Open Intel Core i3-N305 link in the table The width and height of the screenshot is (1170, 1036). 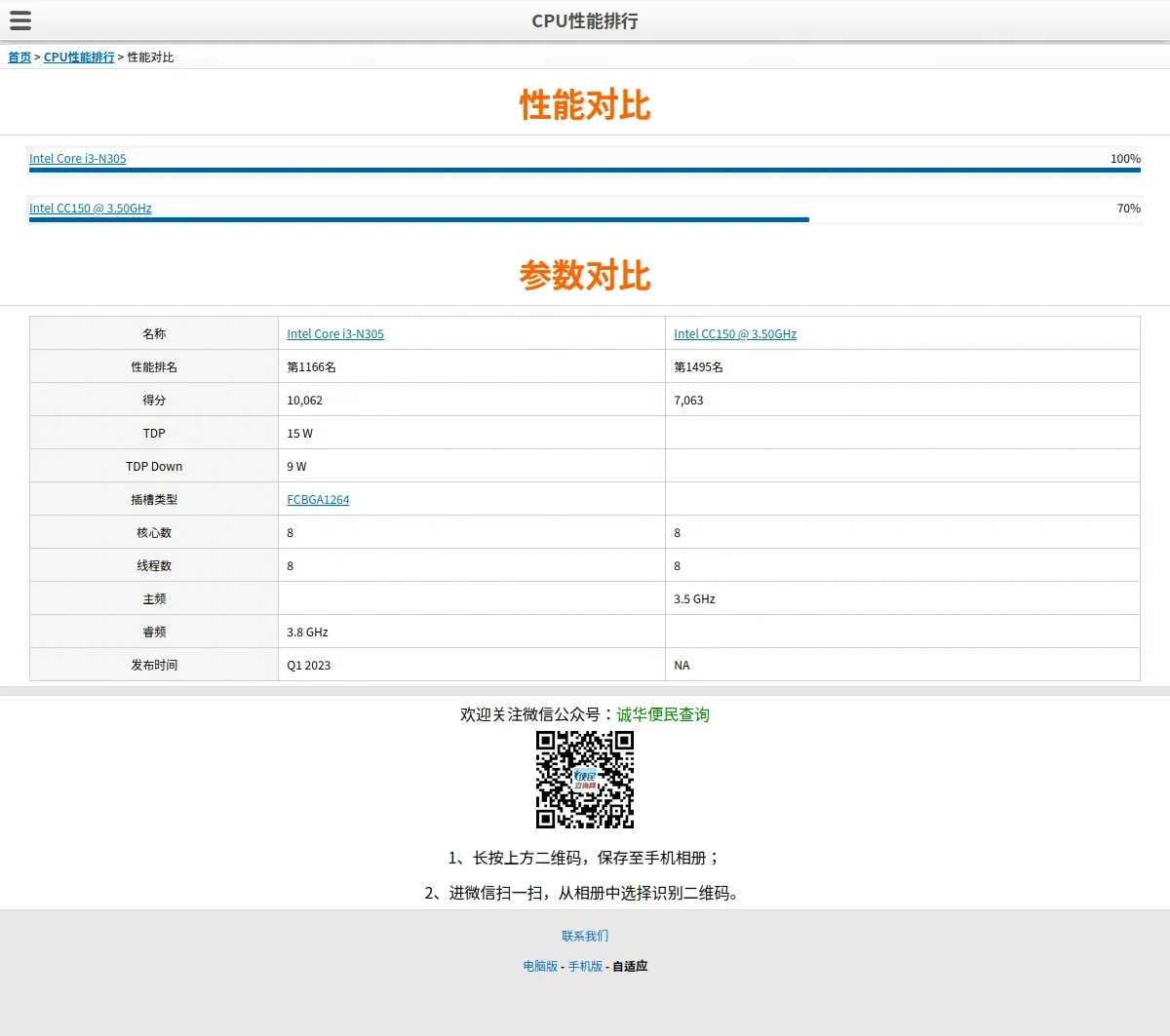(x=335, y=334)
